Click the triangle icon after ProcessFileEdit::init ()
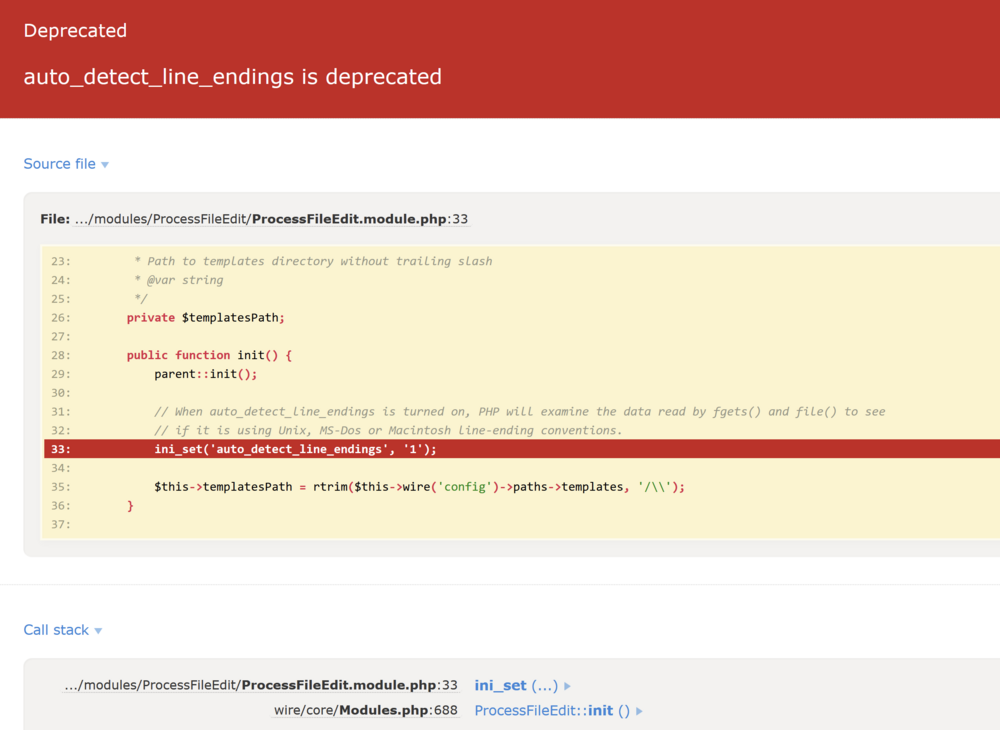 click(640, 711)
